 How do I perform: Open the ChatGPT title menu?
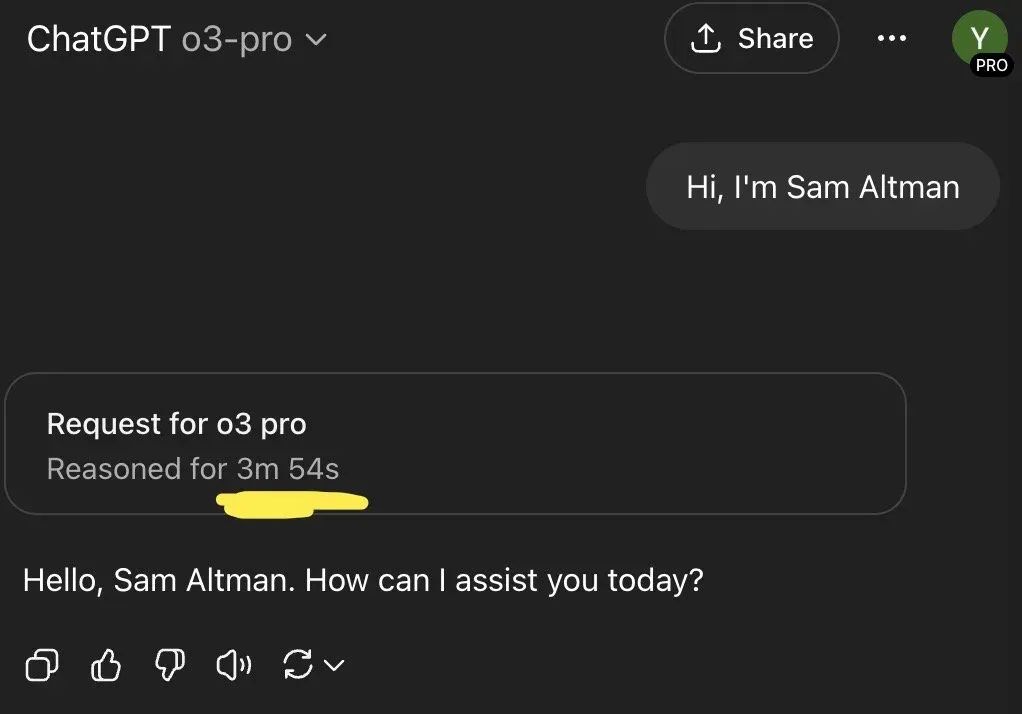(96, 39)
